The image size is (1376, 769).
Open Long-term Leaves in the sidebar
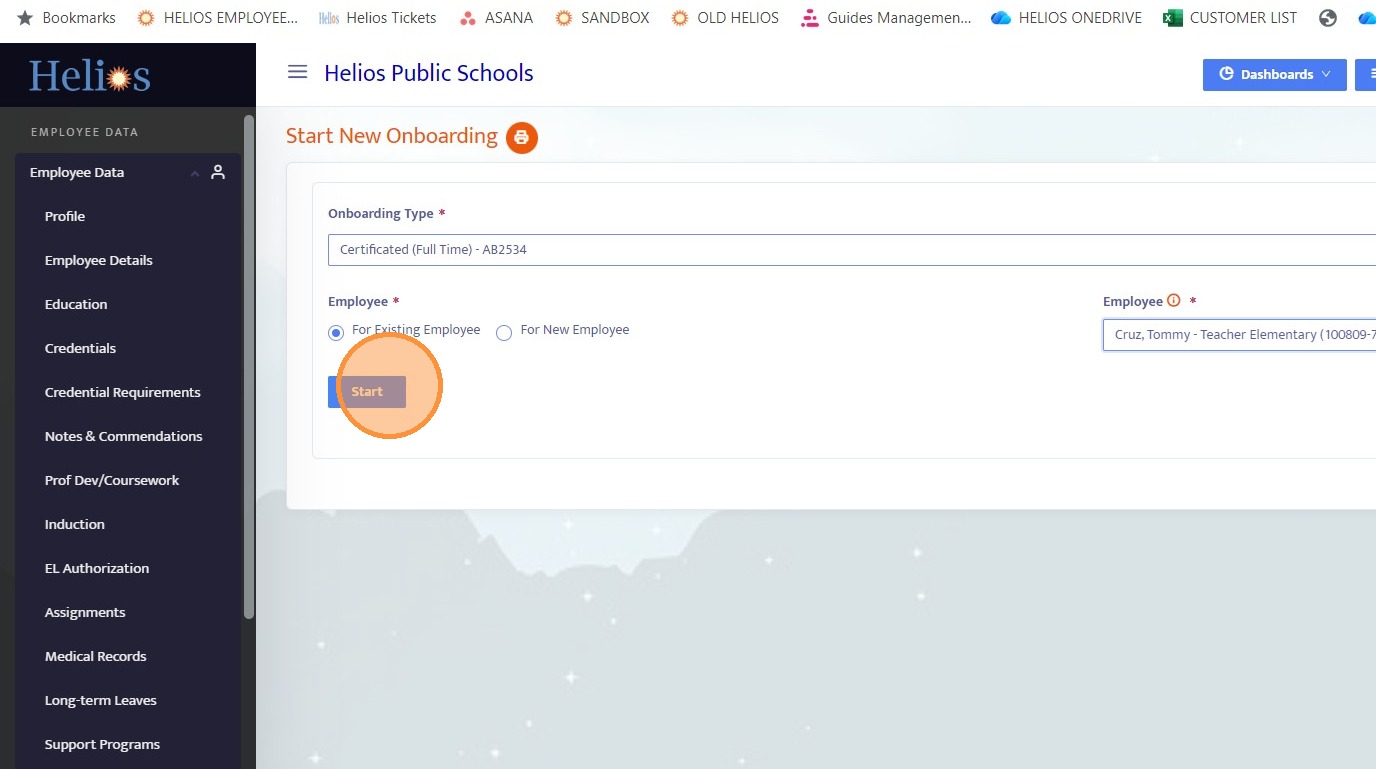pos(101,700)
